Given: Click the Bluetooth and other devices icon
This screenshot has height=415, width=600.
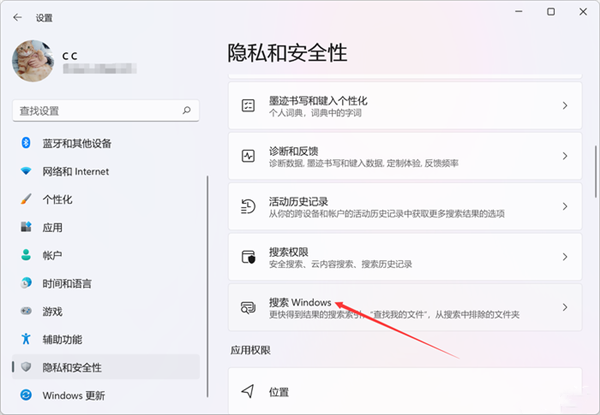Looking at the screenshot, I should [26, 143].
